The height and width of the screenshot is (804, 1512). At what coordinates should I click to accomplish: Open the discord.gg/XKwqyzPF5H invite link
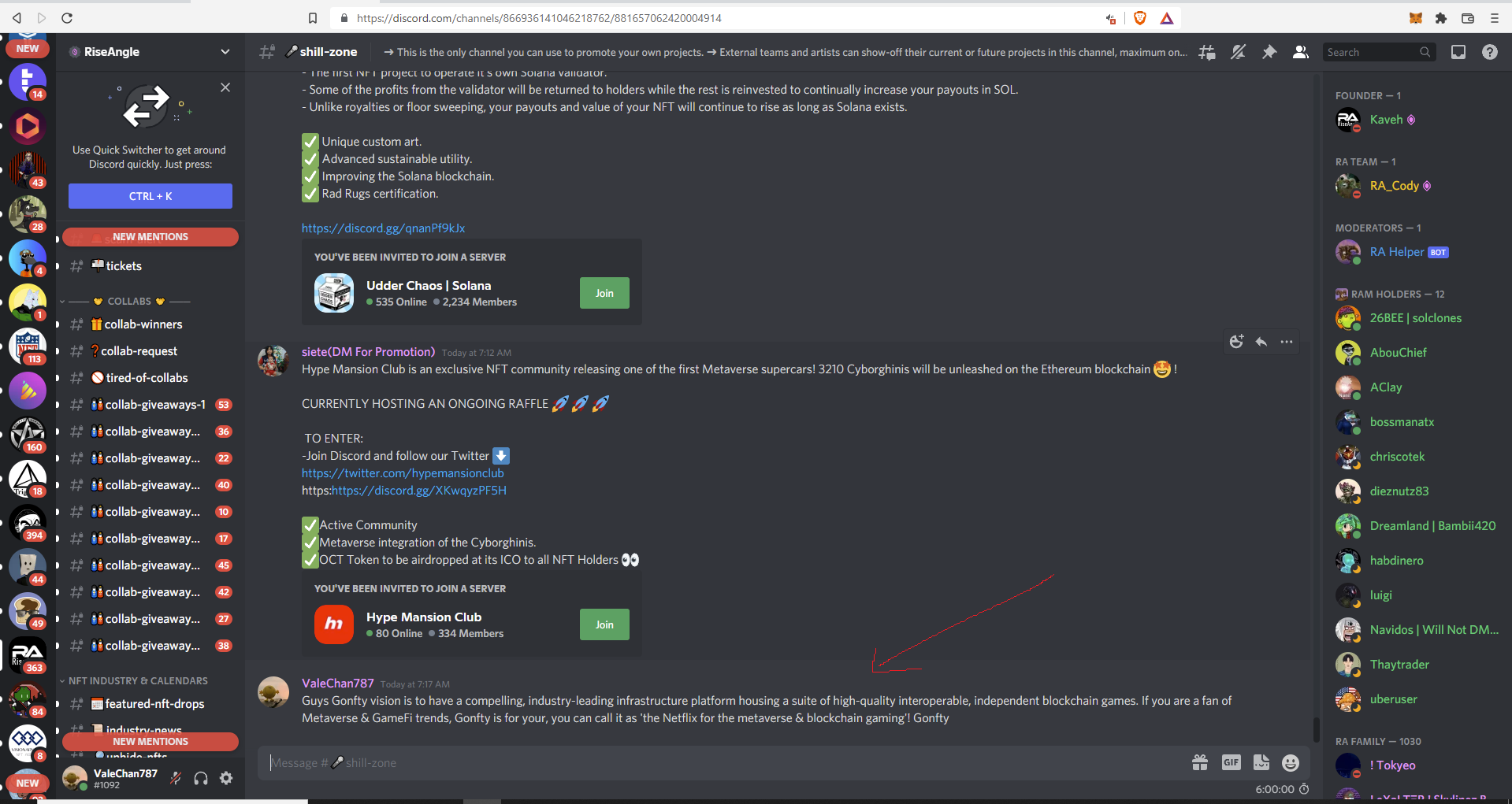[419, 491]
